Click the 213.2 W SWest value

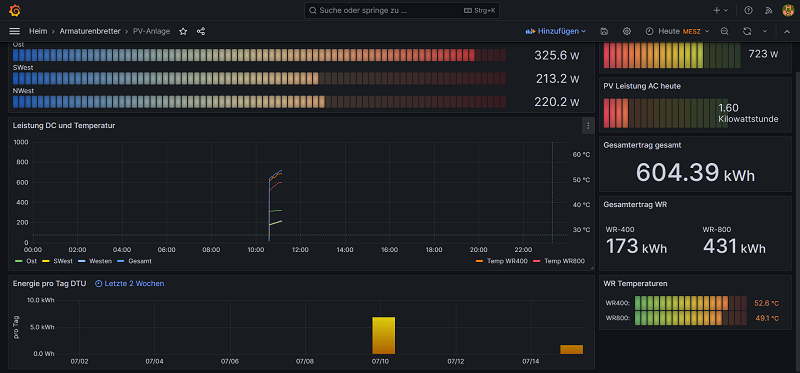point(558,79)
